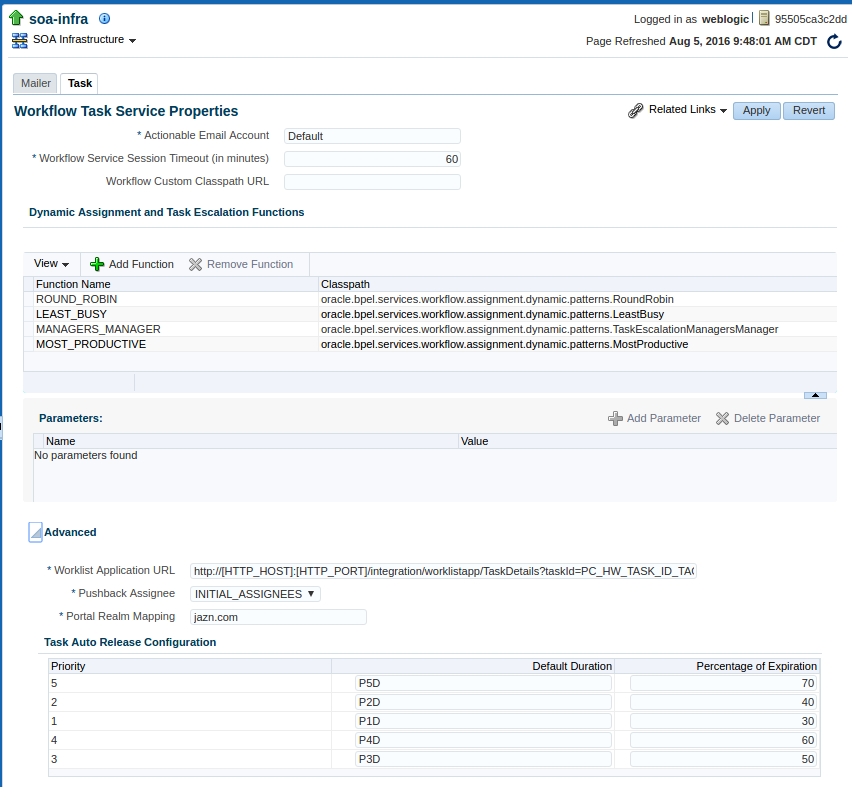The width and height of the screenshot is (852, 787).
Task: Click the Delete Parameter X icon
Action: click(x=722, y=418)
